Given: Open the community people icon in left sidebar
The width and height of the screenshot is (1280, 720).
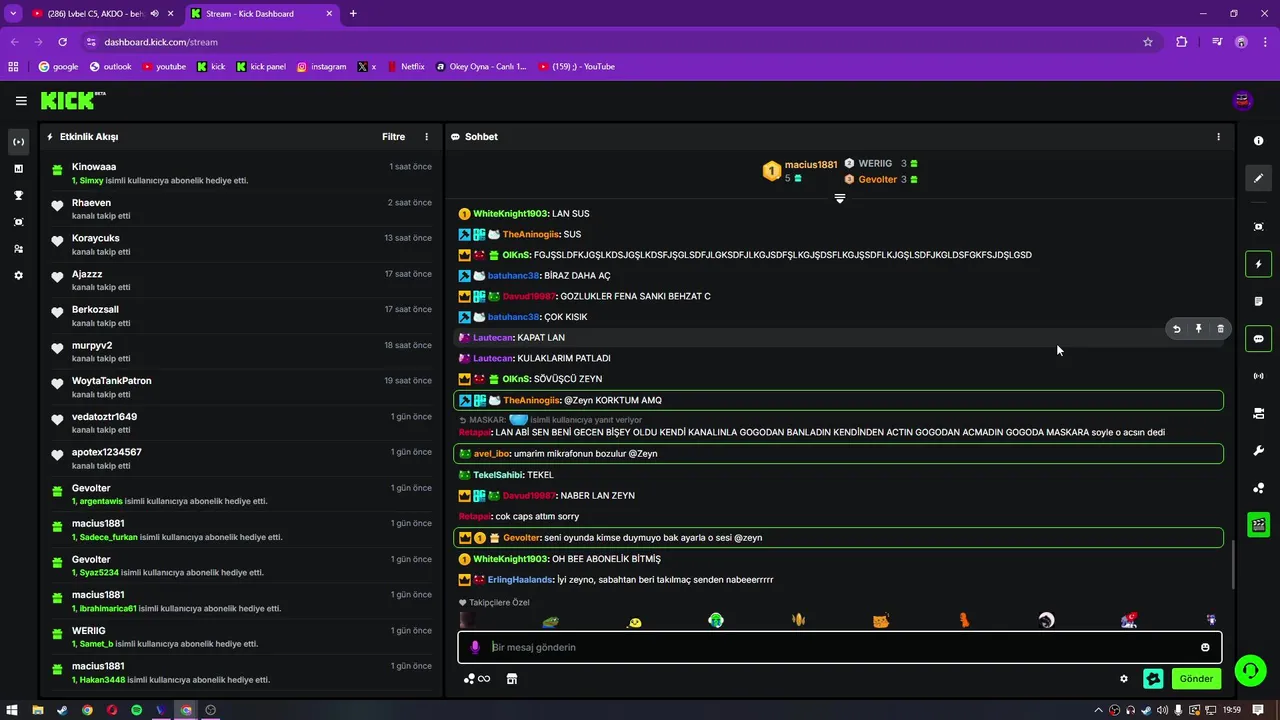Looking at the screenshot, I should [18, 249].
